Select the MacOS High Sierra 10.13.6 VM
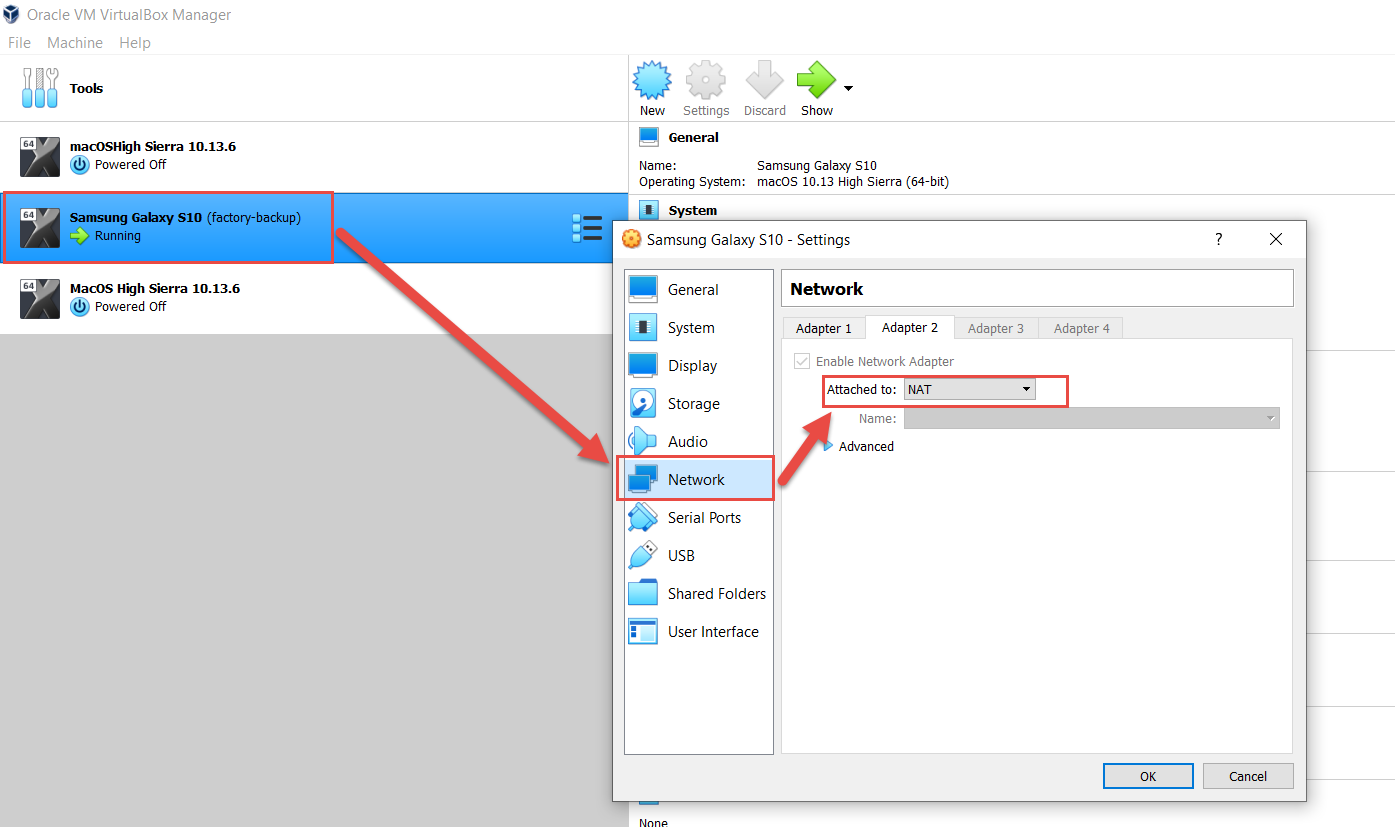The height and width of the screenshot is (827, 1395). coord(313,299)
